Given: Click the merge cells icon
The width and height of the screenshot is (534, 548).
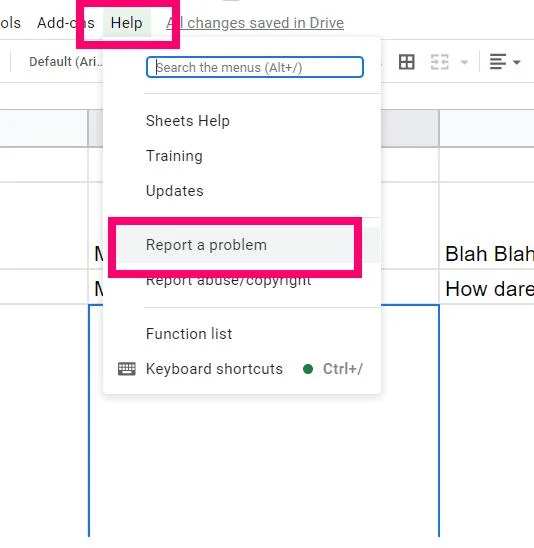Looking at the screenshot, I should 440,62.
